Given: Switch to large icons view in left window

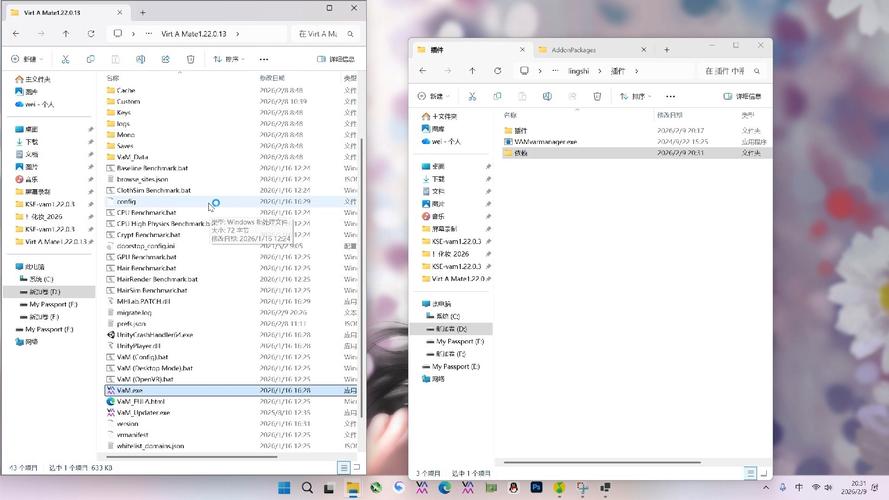Looking at the screenshot, I should click(x=355, y=467).
